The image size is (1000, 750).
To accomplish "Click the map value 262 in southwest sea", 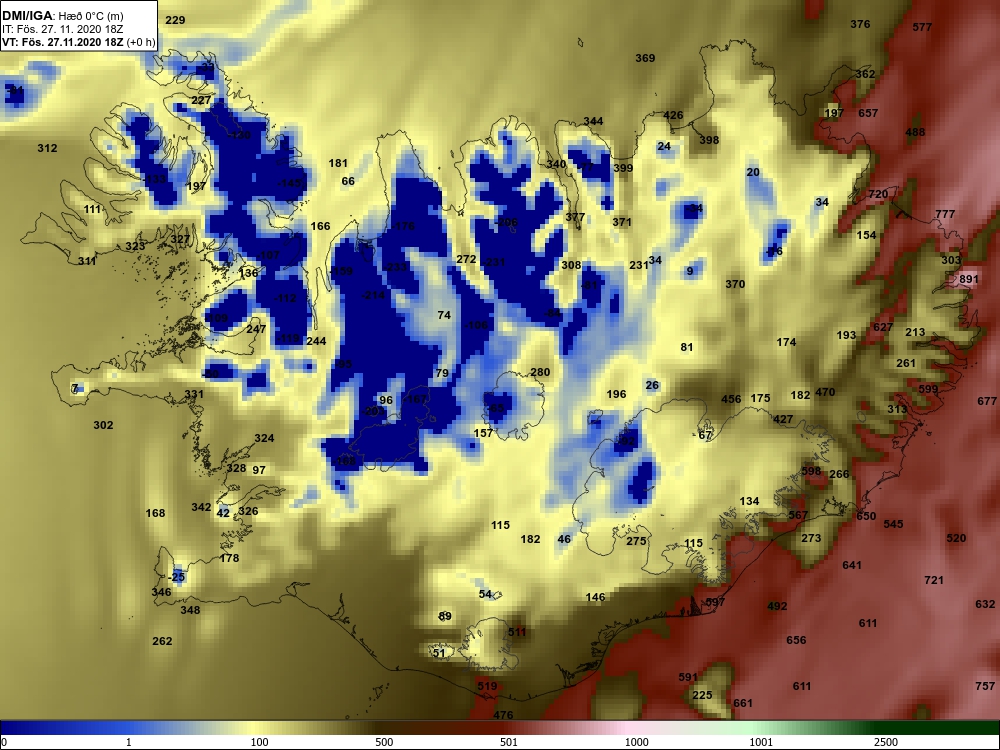I will [x=162, y=641].
